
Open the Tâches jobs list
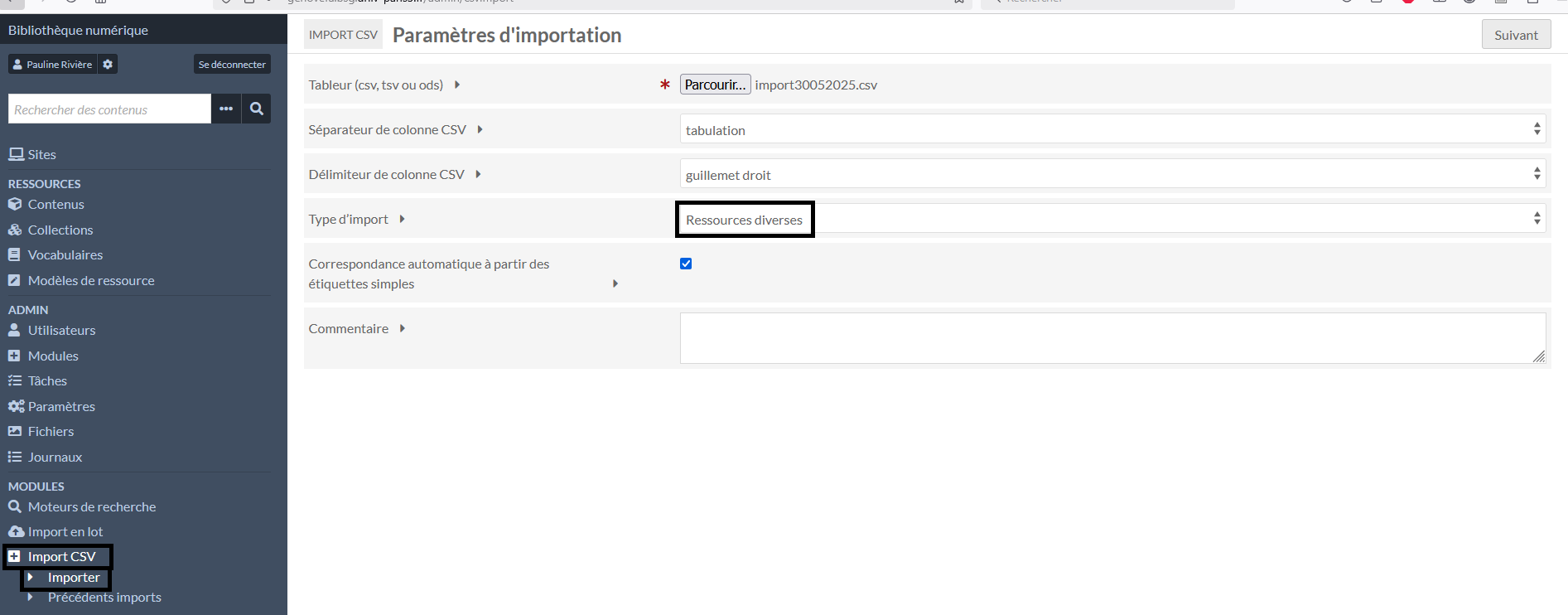47,381
